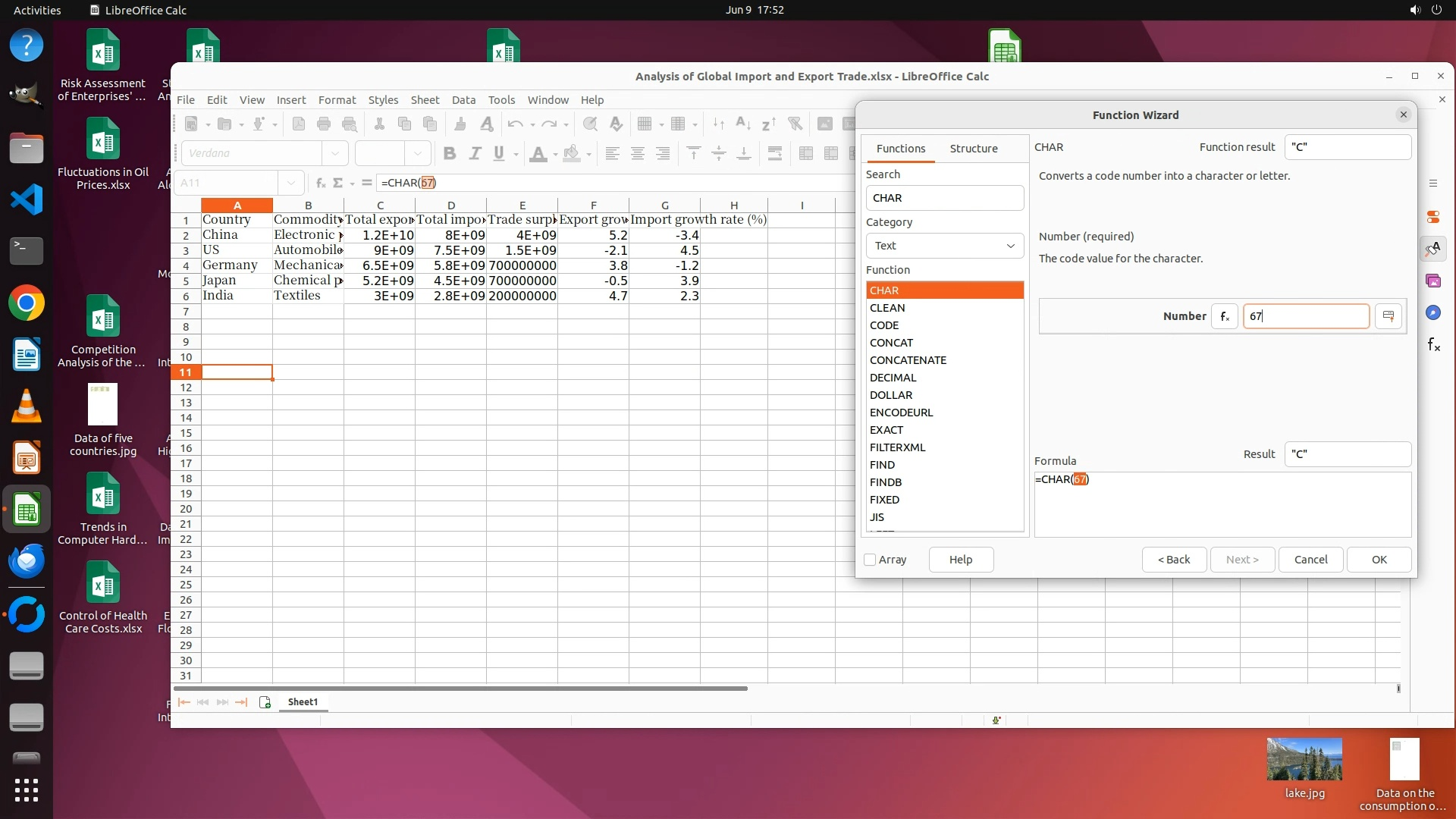Open the Font Name dropdown arrow
Viewport: 1456px width, 819px height.
[334, 154]
